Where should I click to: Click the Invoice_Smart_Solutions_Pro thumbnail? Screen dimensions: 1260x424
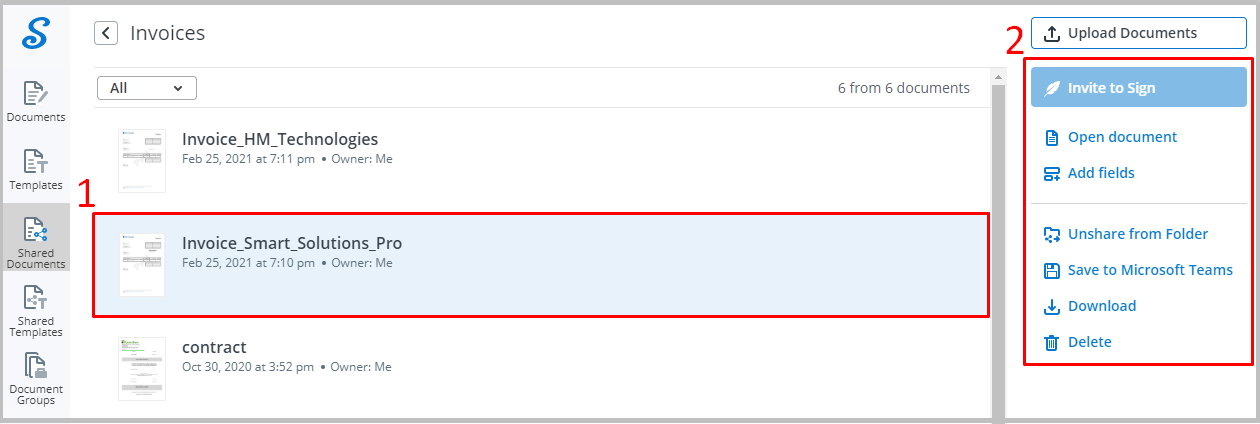[x=141, y=264]
